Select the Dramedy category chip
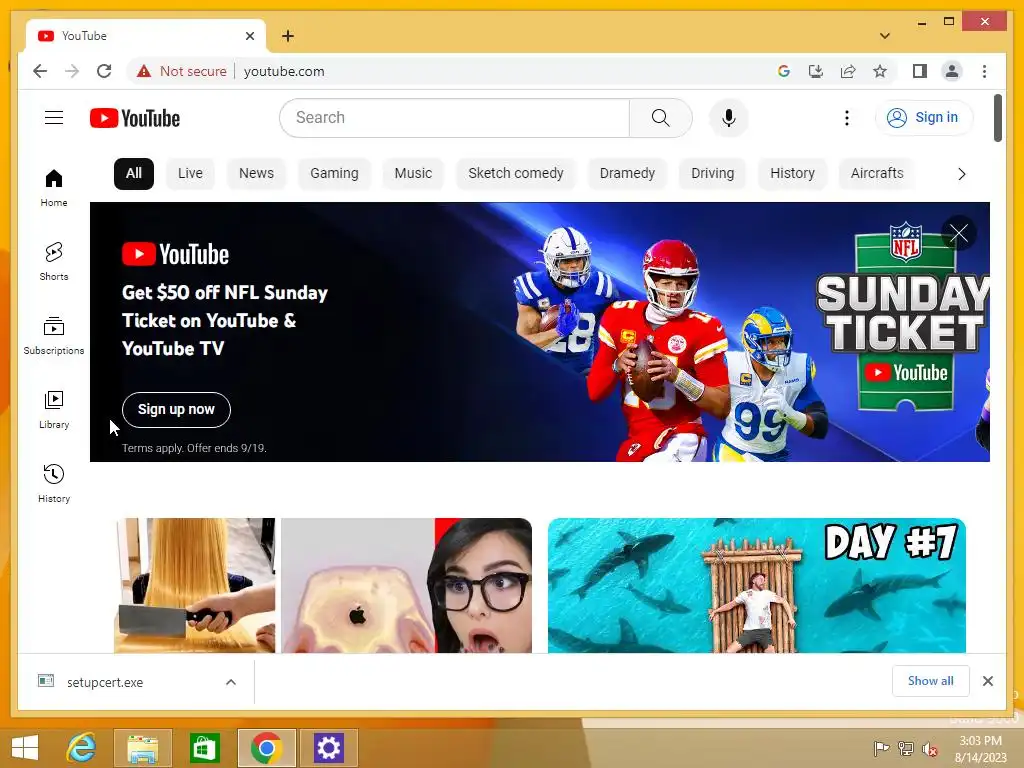 pyautogui.click(x=627, y=174)
